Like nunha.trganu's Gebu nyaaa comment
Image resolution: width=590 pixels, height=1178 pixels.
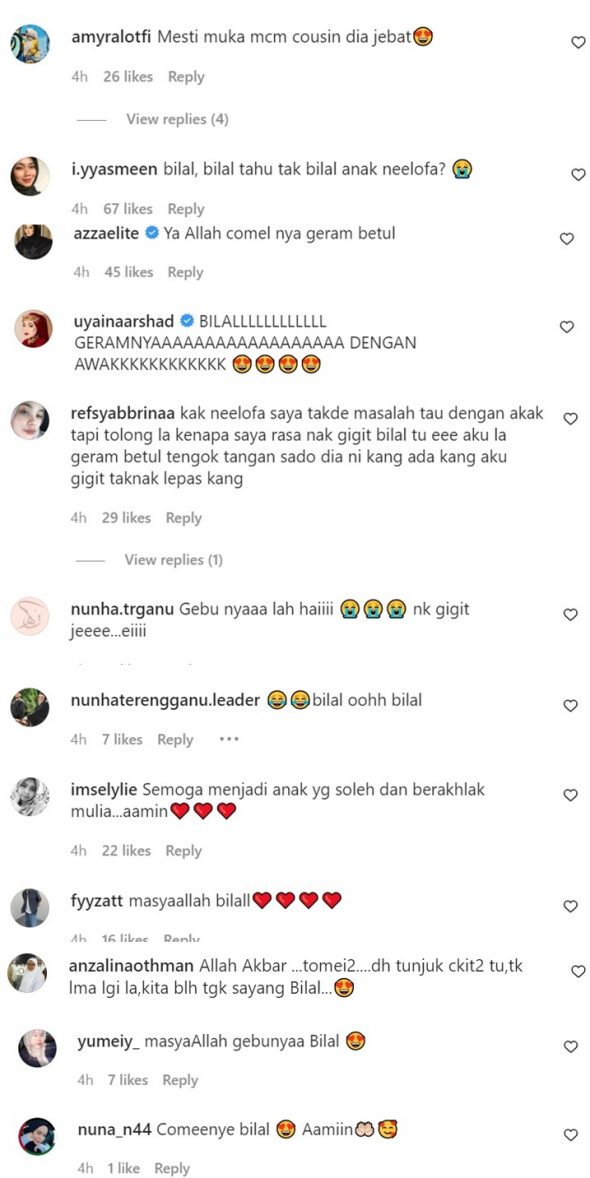570,615
